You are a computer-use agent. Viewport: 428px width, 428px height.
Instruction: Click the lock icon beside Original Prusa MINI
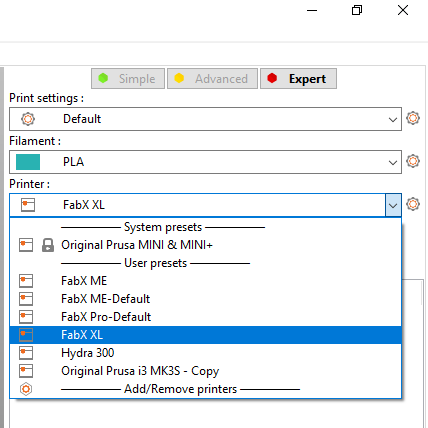(48, 245)
